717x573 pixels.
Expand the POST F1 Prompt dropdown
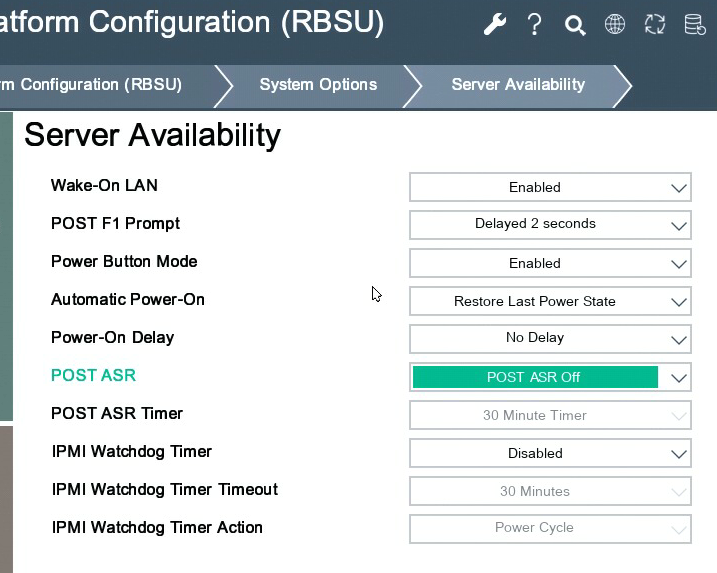[550, 224]
